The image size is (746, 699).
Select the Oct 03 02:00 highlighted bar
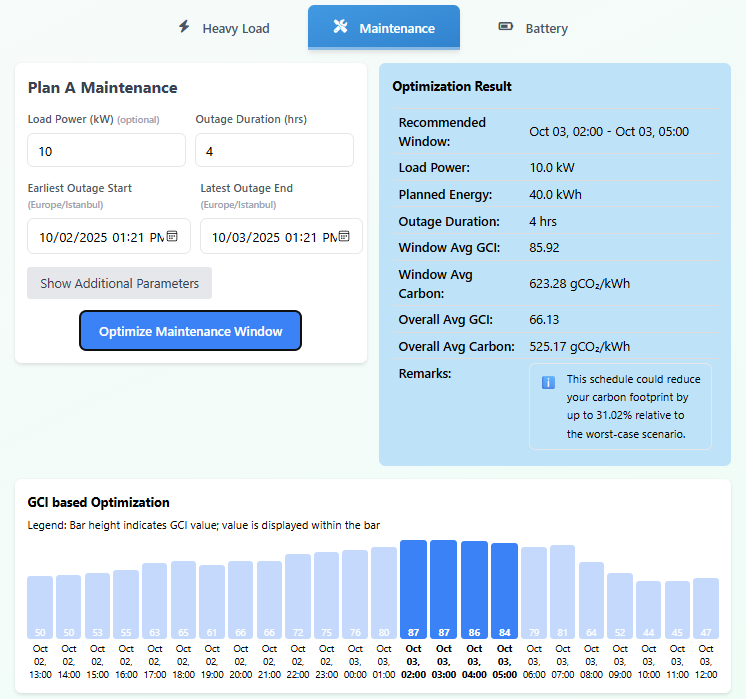[414, 590]
